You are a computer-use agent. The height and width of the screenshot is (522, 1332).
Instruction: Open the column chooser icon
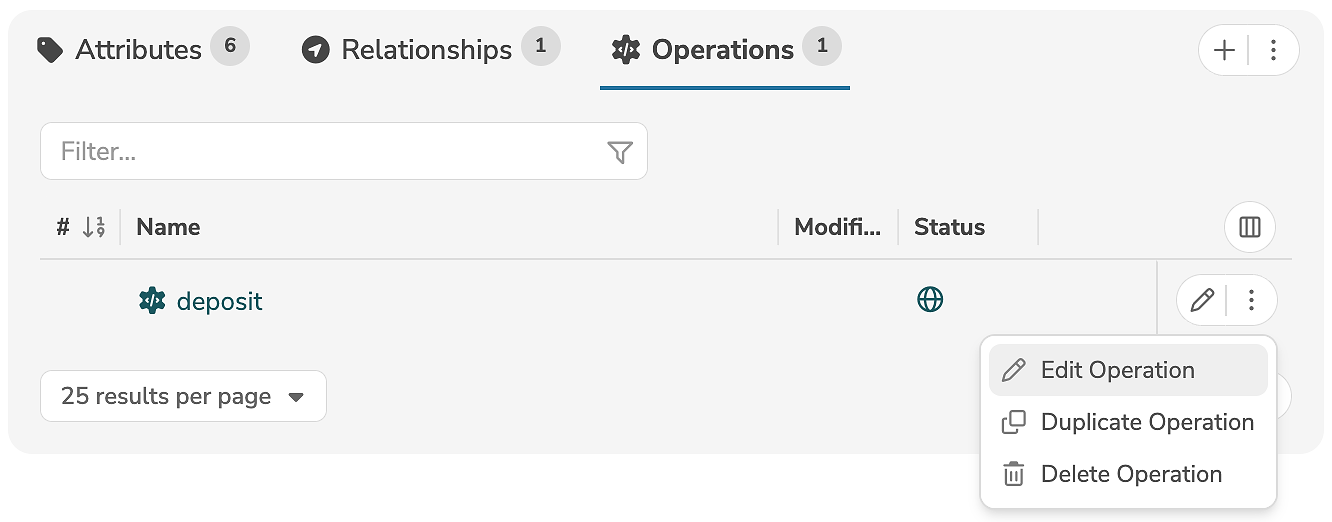coord(1249,227)
